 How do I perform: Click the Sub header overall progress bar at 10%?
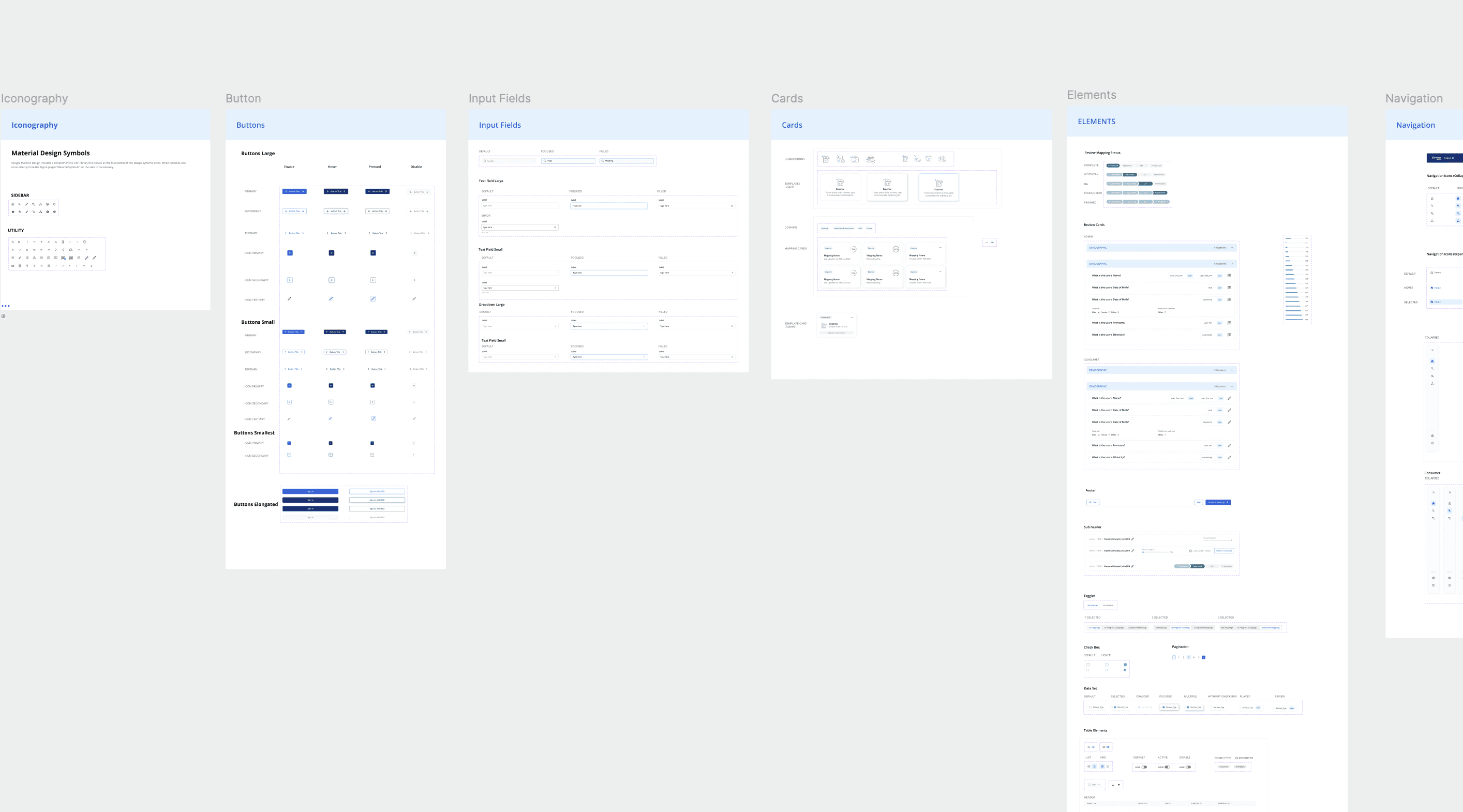click(1156, 552)
